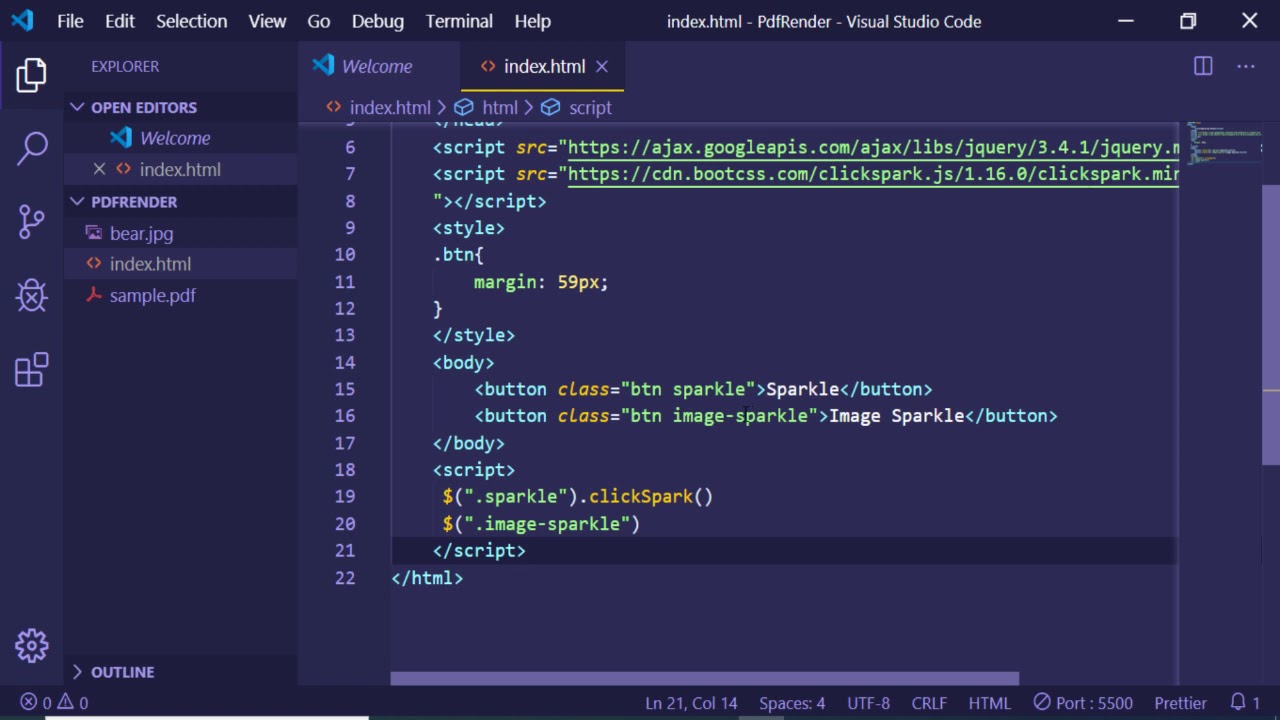Click the horizontal scrollbar in the editor
1280x720 pixels.
click(x=704, y=679)
